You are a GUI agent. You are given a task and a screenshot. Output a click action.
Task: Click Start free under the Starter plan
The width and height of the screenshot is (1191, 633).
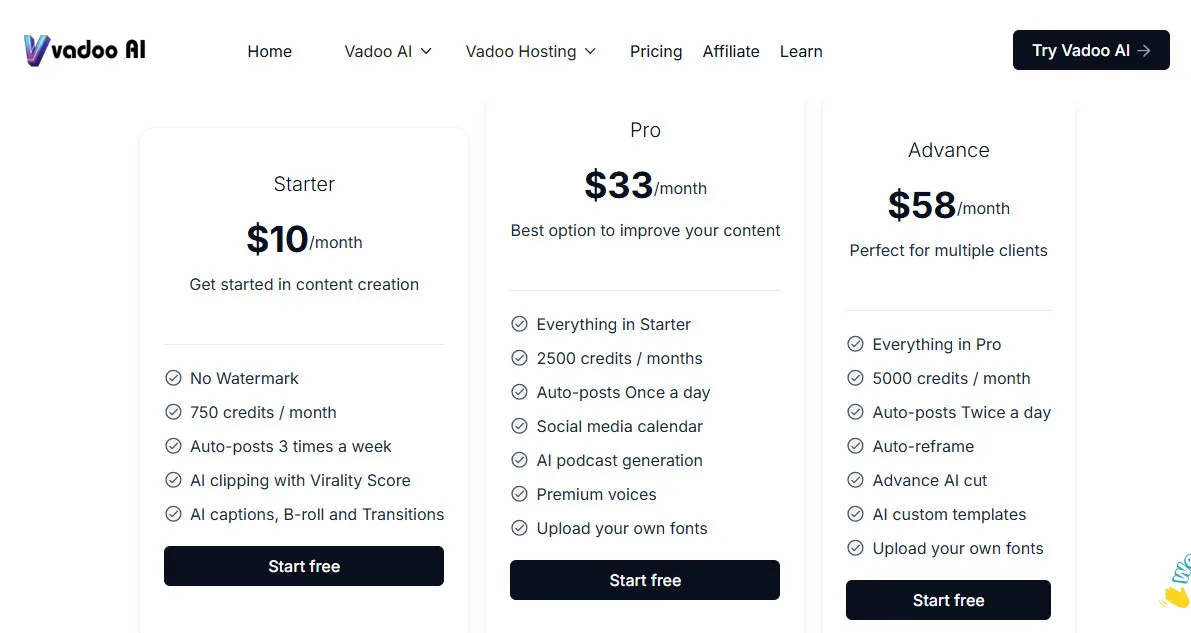pos(304,566)
